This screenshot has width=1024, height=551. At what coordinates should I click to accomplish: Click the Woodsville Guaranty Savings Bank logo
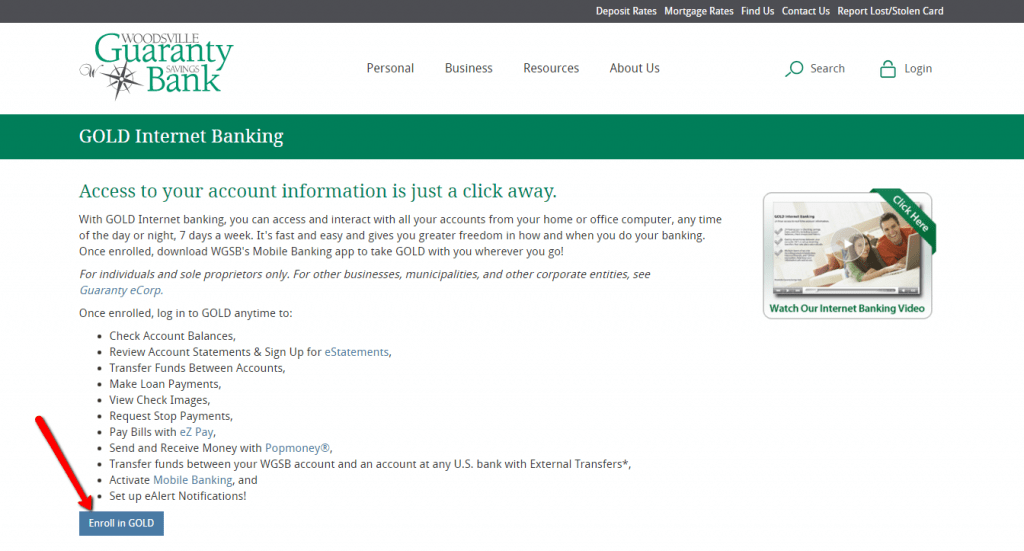pyautogui.click(x=156, y=66)
